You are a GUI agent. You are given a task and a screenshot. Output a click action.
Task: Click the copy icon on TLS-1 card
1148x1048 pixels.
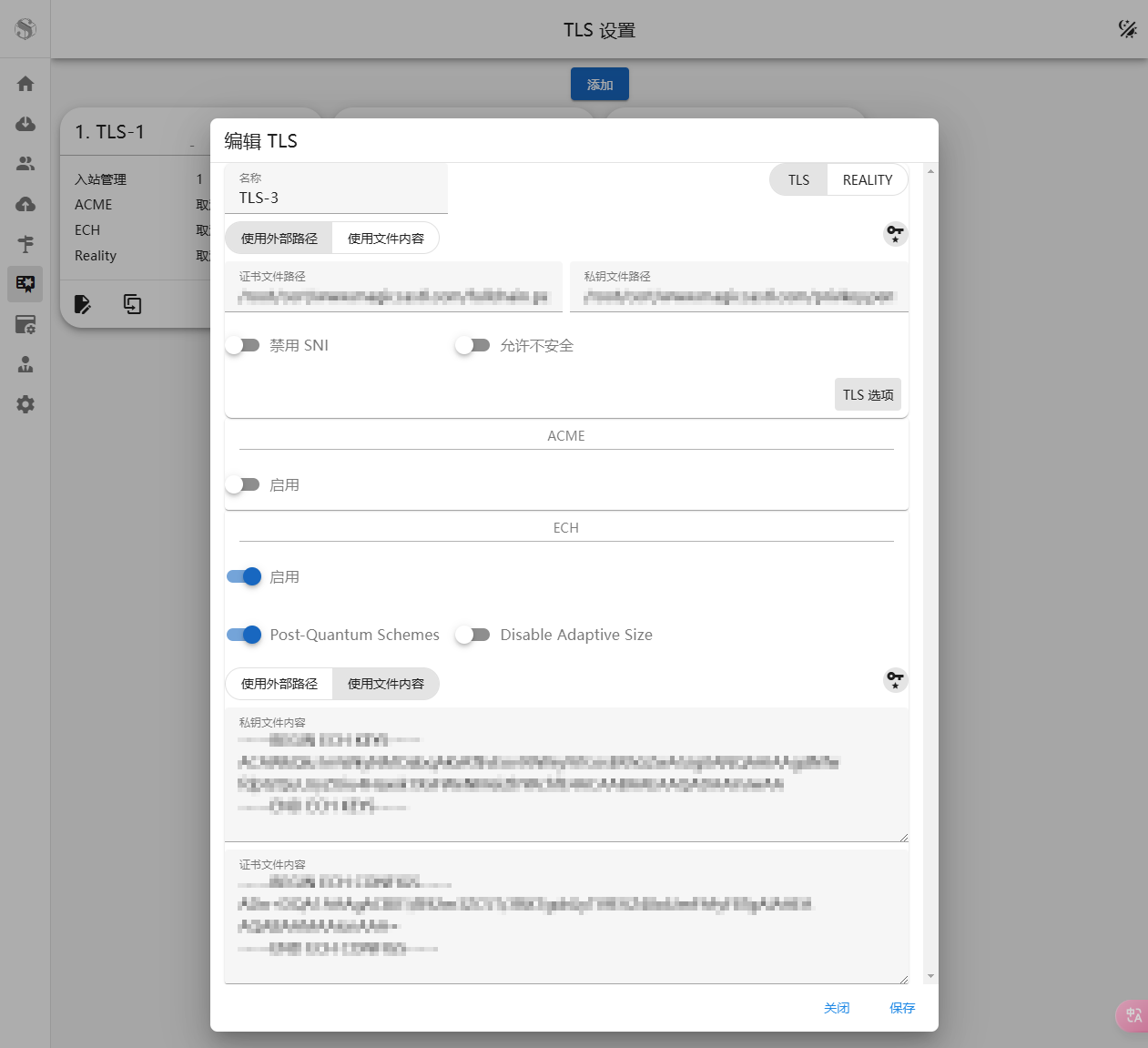pyautogui.click(x=132, y=304)
